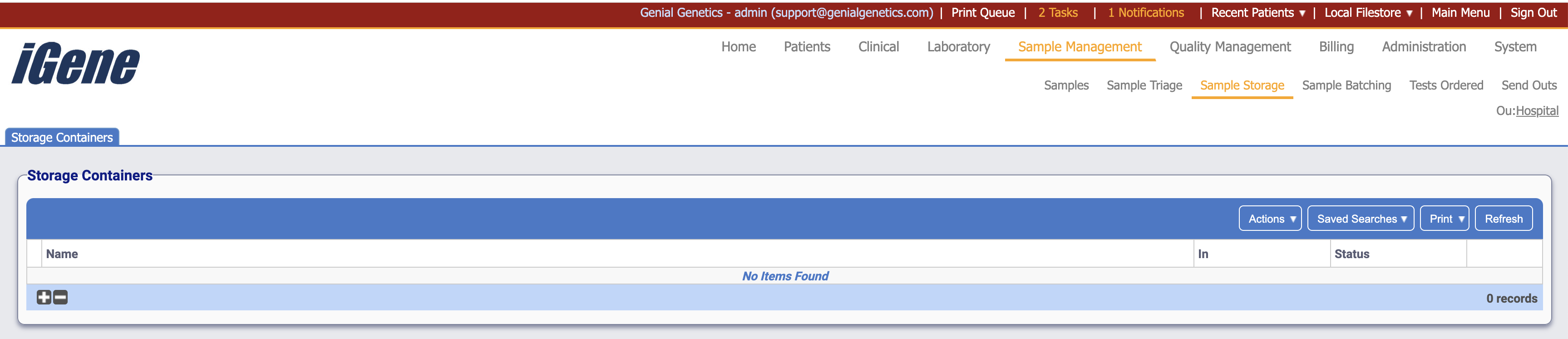This screenshot has height=339, width=1568.
Task: Open the Print dropdown on the toolbar
Action: [1444, 218]
